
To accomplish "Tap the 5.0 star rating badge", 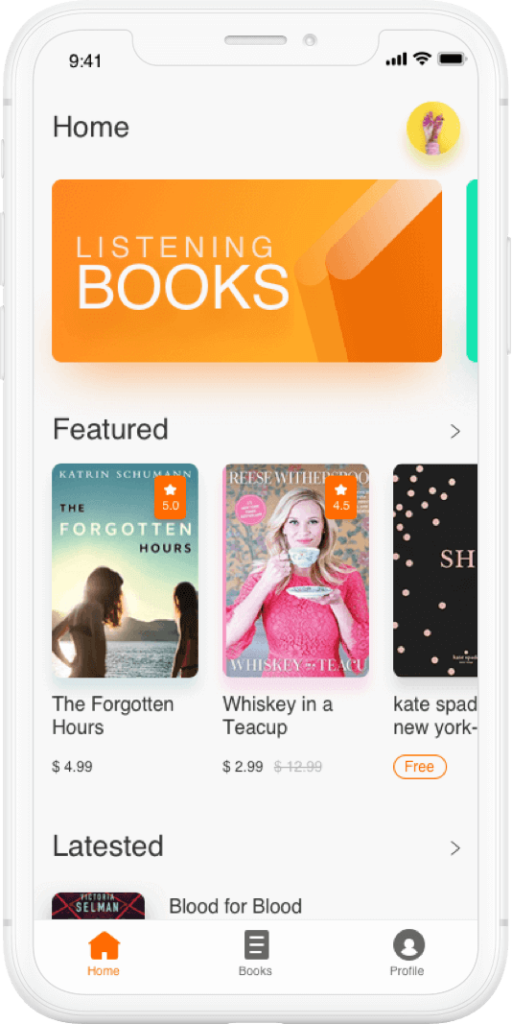I will tap(170, 497).
